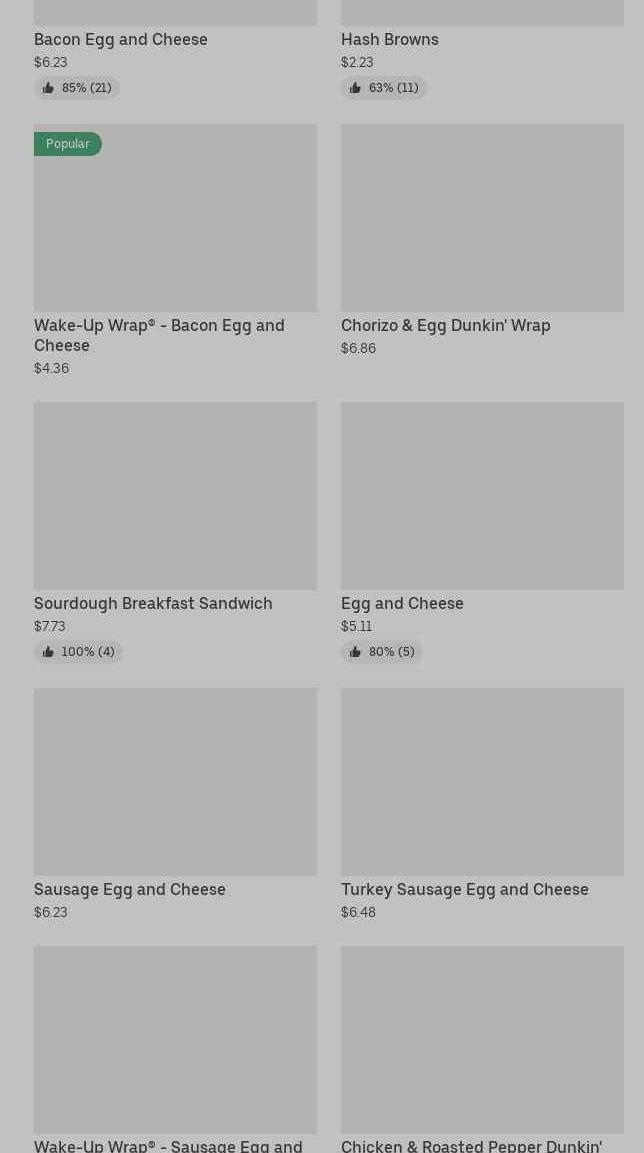Image resolution: width=644 pixels, height=1153 pixels.
Task: Open Turkey Sausage Egg and Cheese image
Action: coord(482,782)
